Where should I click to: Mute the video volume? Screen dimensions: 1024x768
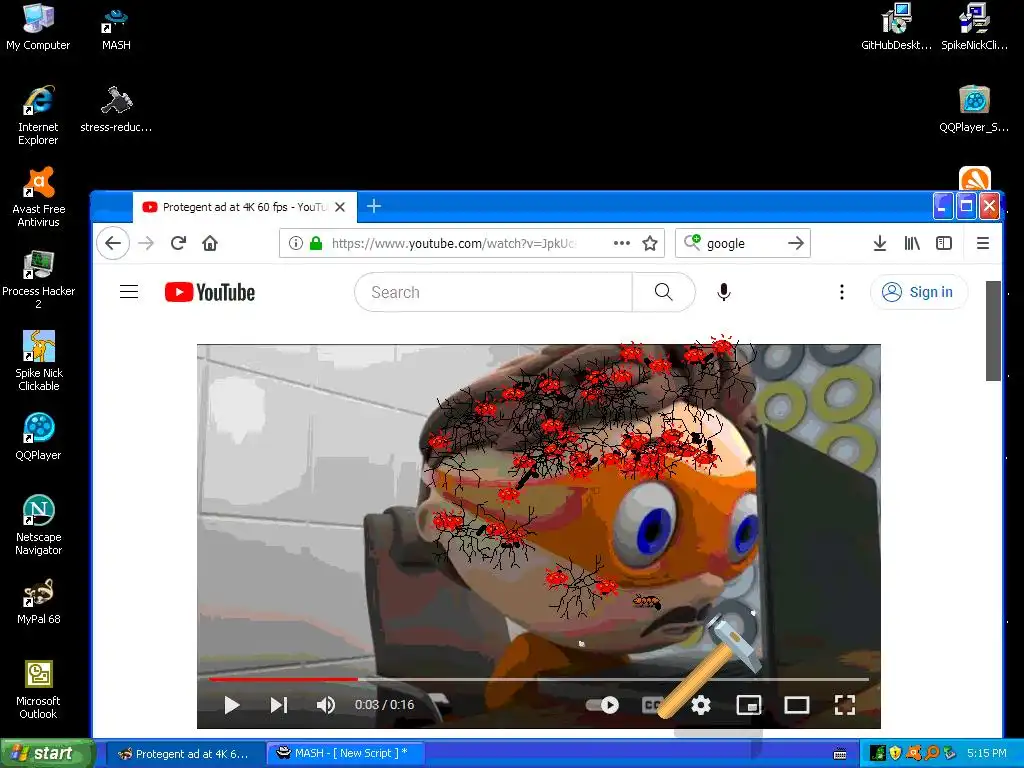(x=325, y=705)
